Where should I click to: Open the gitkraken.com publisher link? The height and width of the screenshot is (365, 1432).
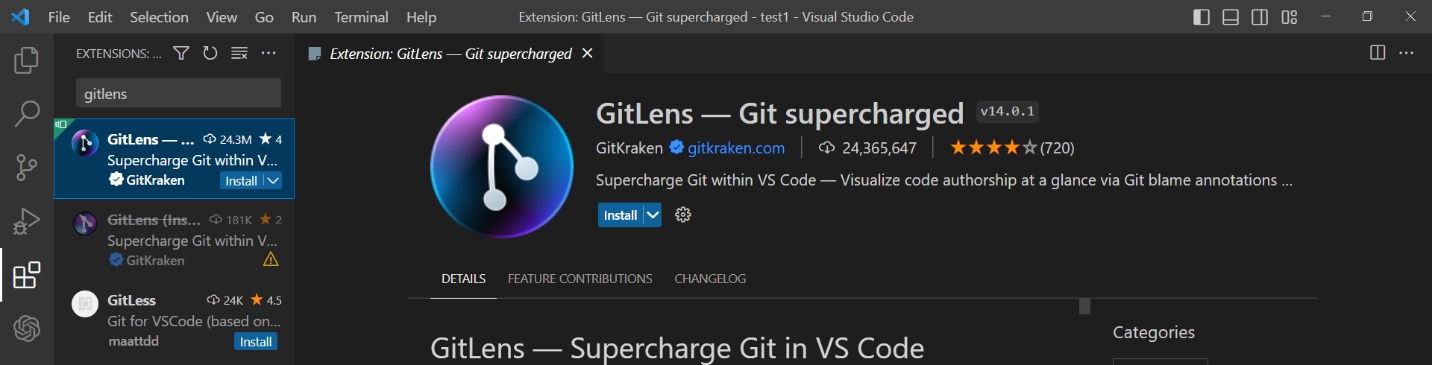pyautogui.click(x=736, y=148)
